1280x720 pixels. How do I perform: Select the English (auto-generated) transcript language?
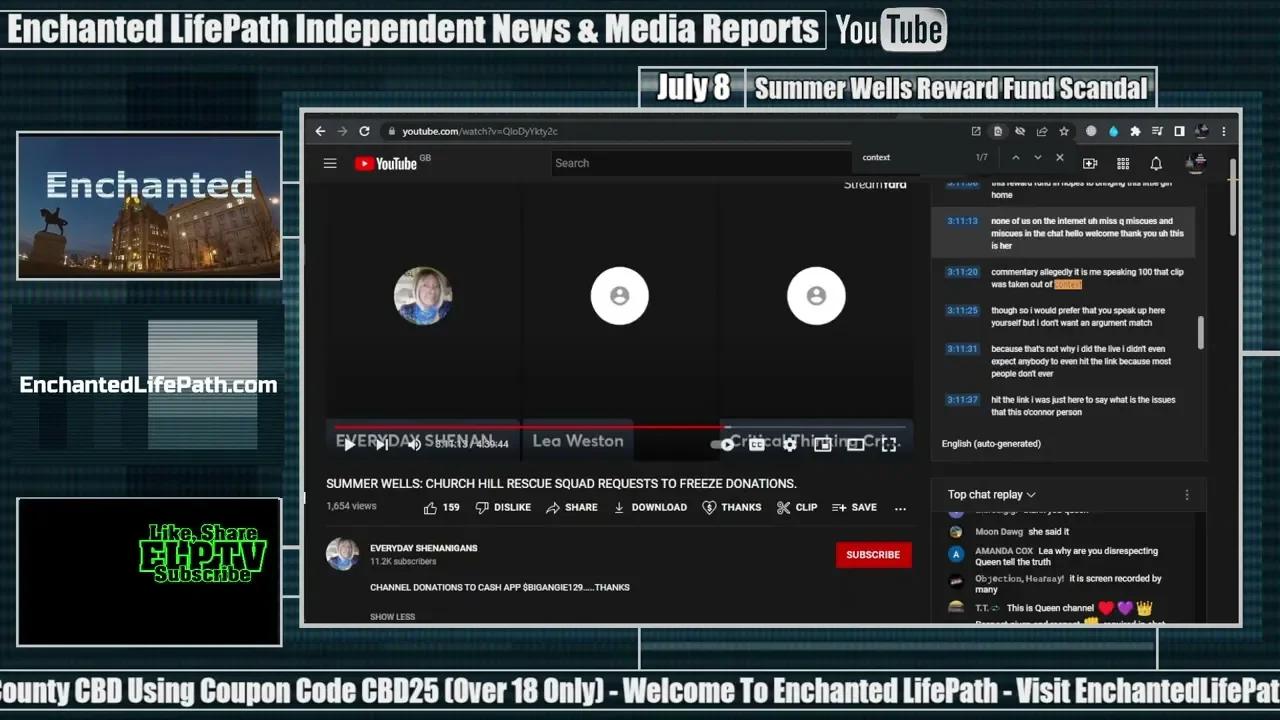(991, 443)
